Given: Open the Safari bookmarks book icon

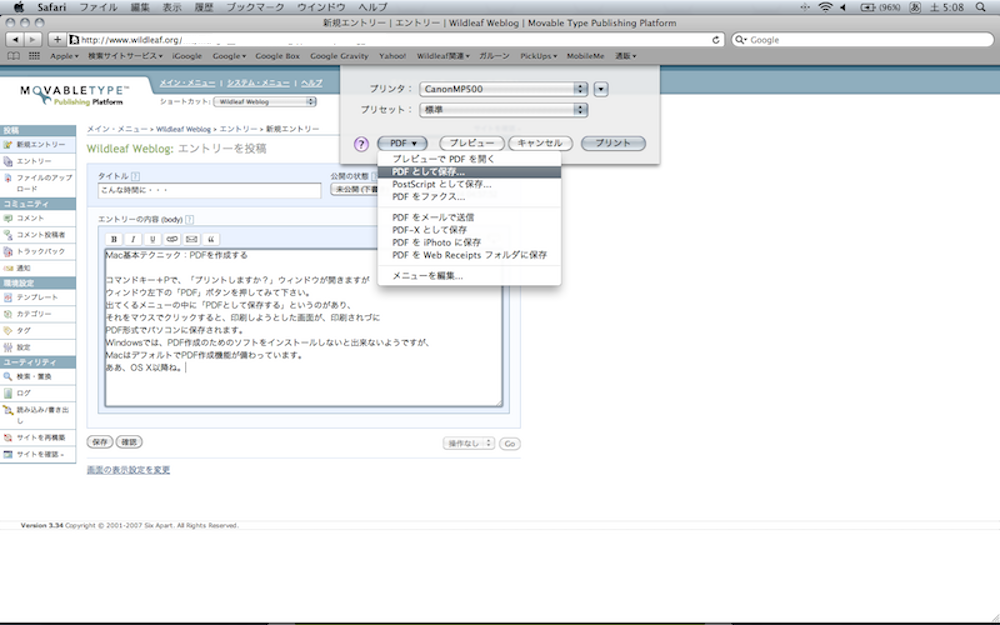Looking at the screenshot, I should [x=13, y=56].
